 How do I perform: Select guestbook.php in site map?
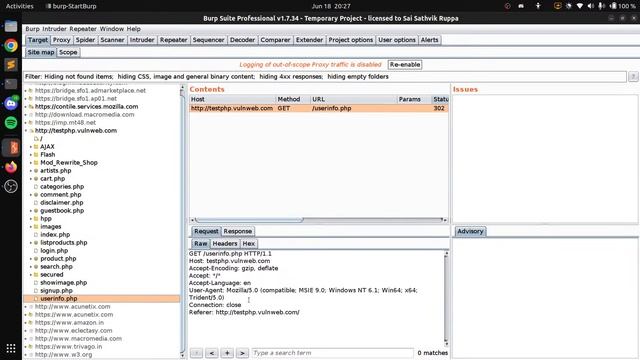click(x=62, y=211)
